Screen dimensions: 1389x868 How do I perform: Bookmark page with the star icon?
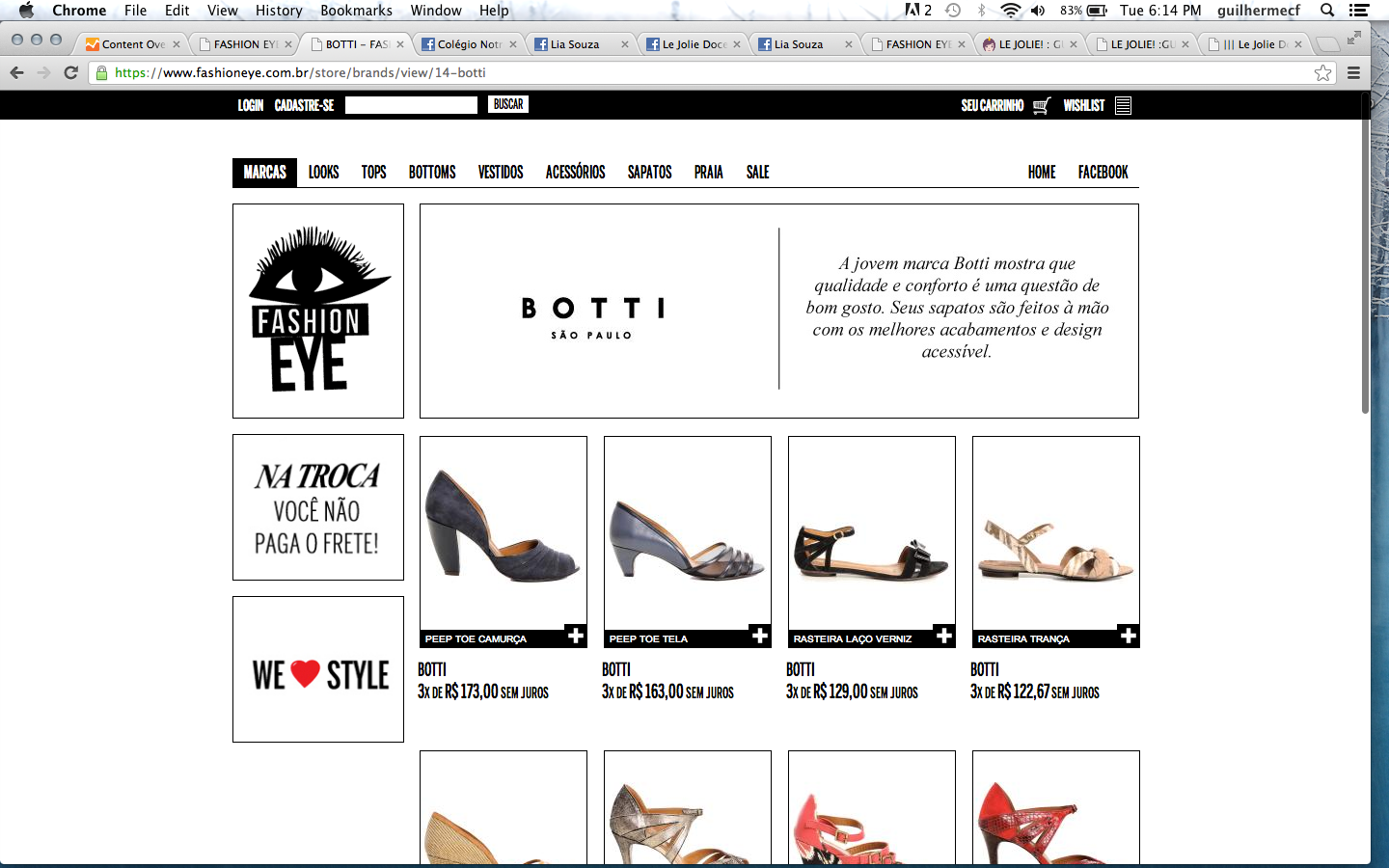(x=1322, y=72)
